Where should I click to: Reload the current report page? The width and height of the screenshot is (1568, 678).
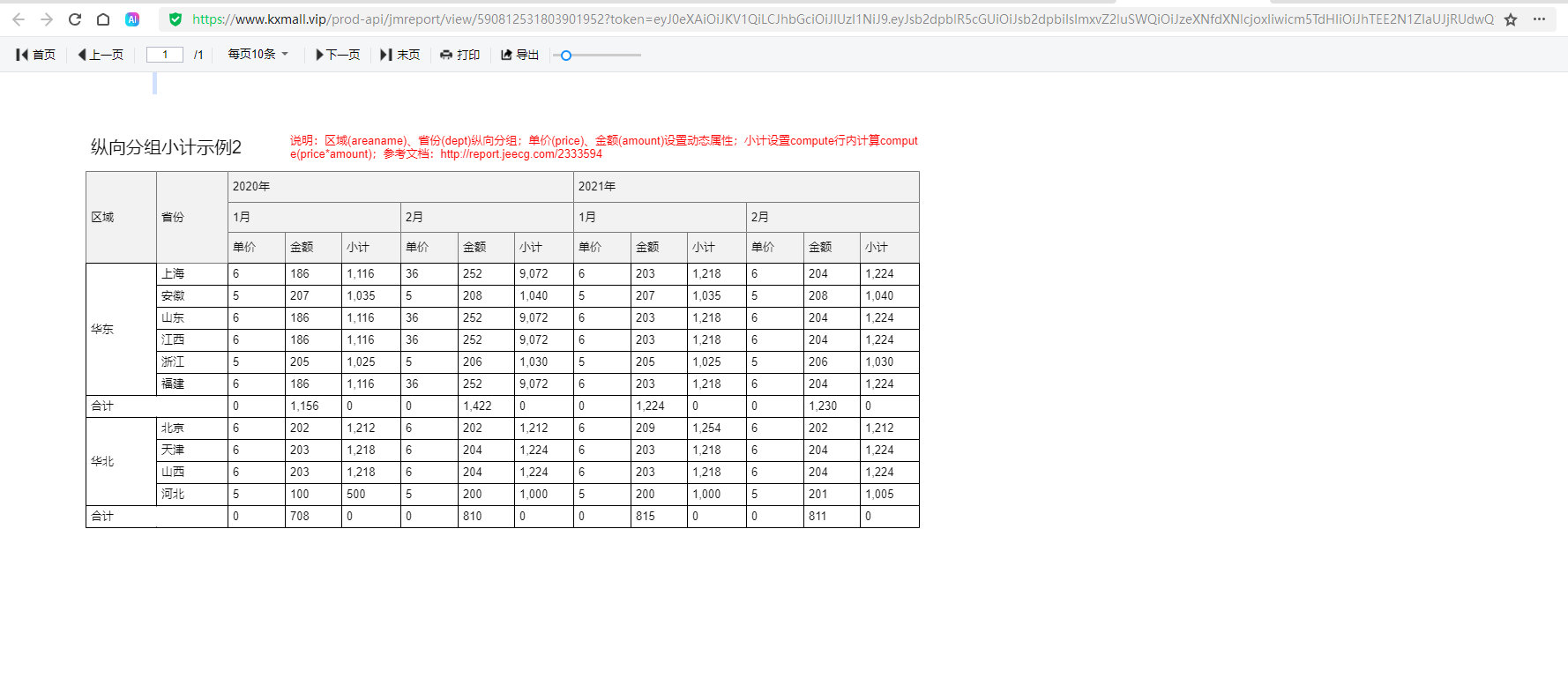pos(75,19)
